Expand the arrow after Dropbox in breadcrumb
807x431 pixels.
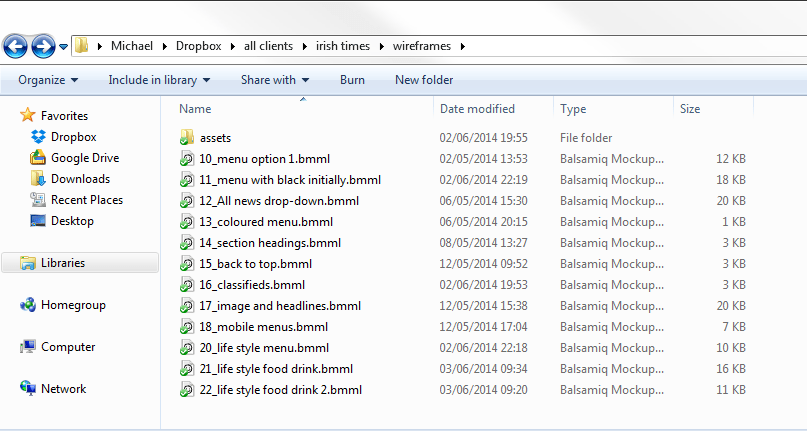click(x=233, y=46)
